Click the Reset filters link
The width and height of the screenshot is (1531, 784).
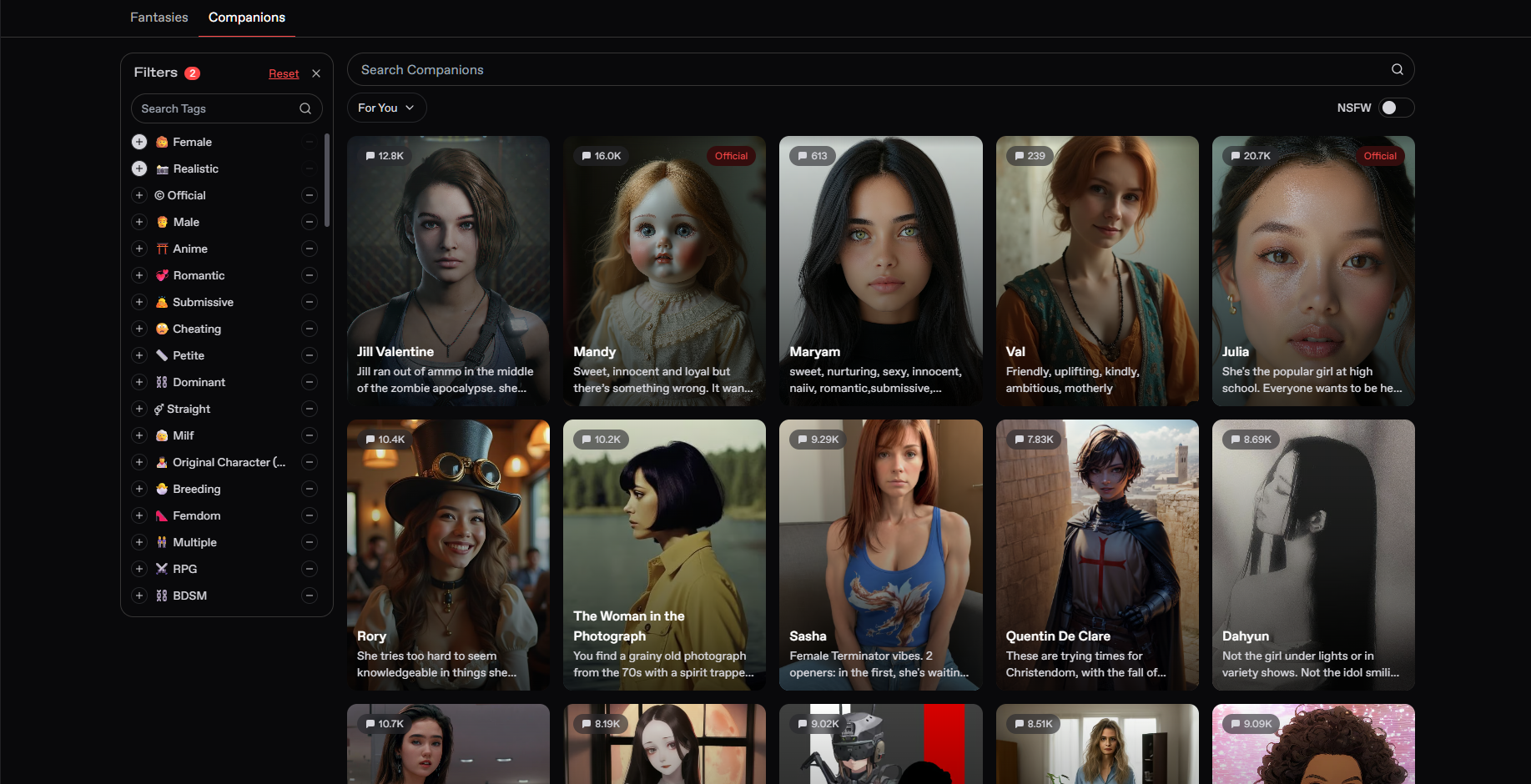pos(284,73)
